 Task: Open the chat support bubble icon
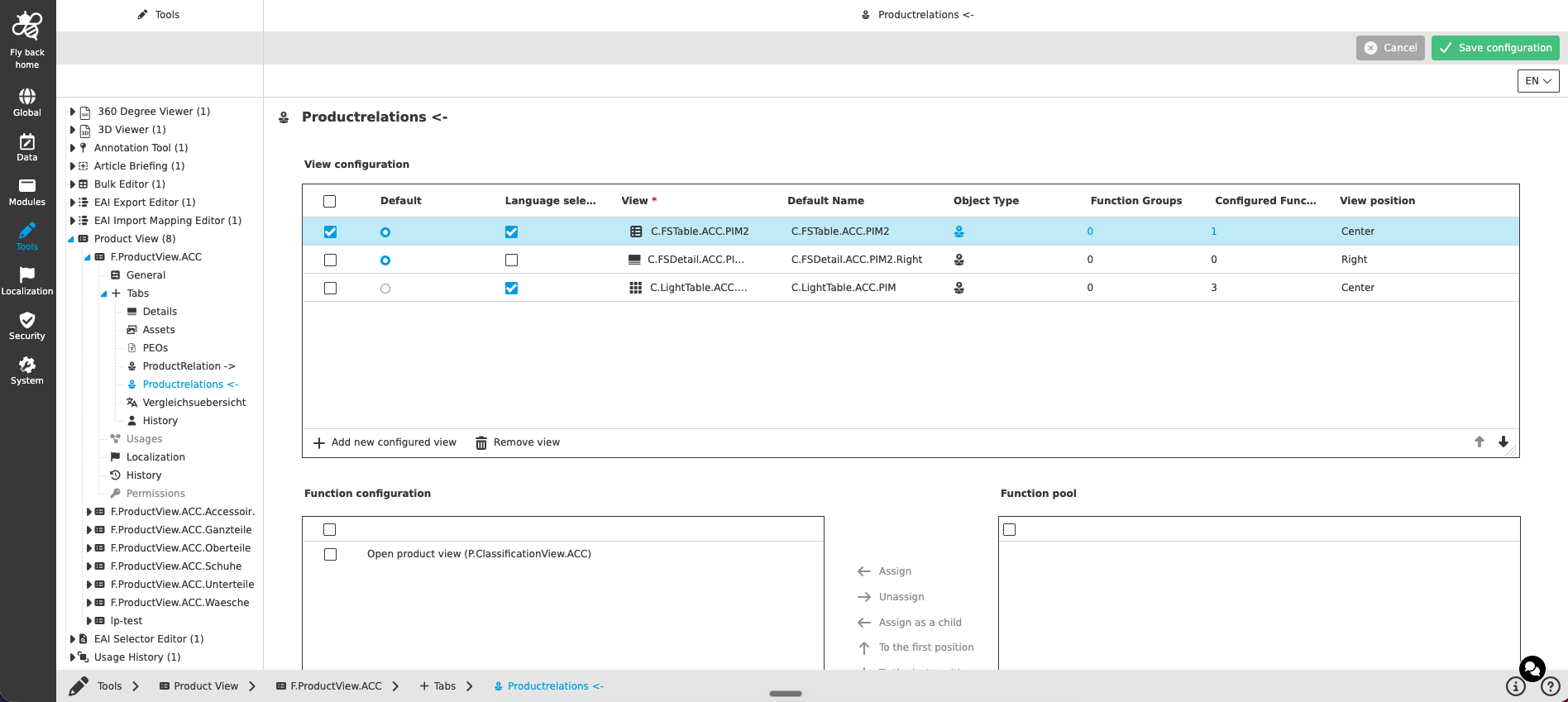[1532, 668]
